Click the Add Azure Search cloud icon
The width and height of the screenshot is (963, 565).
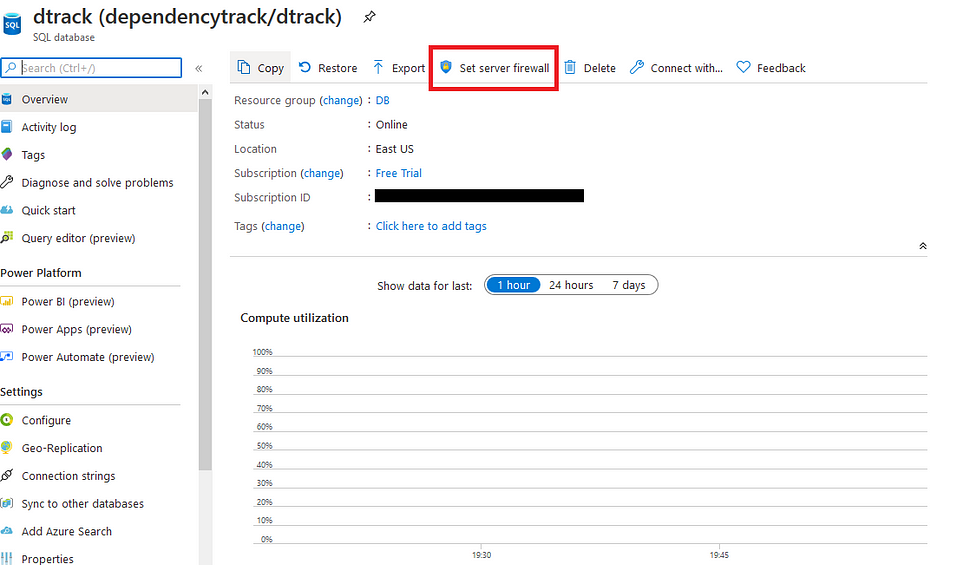[6, 531]
